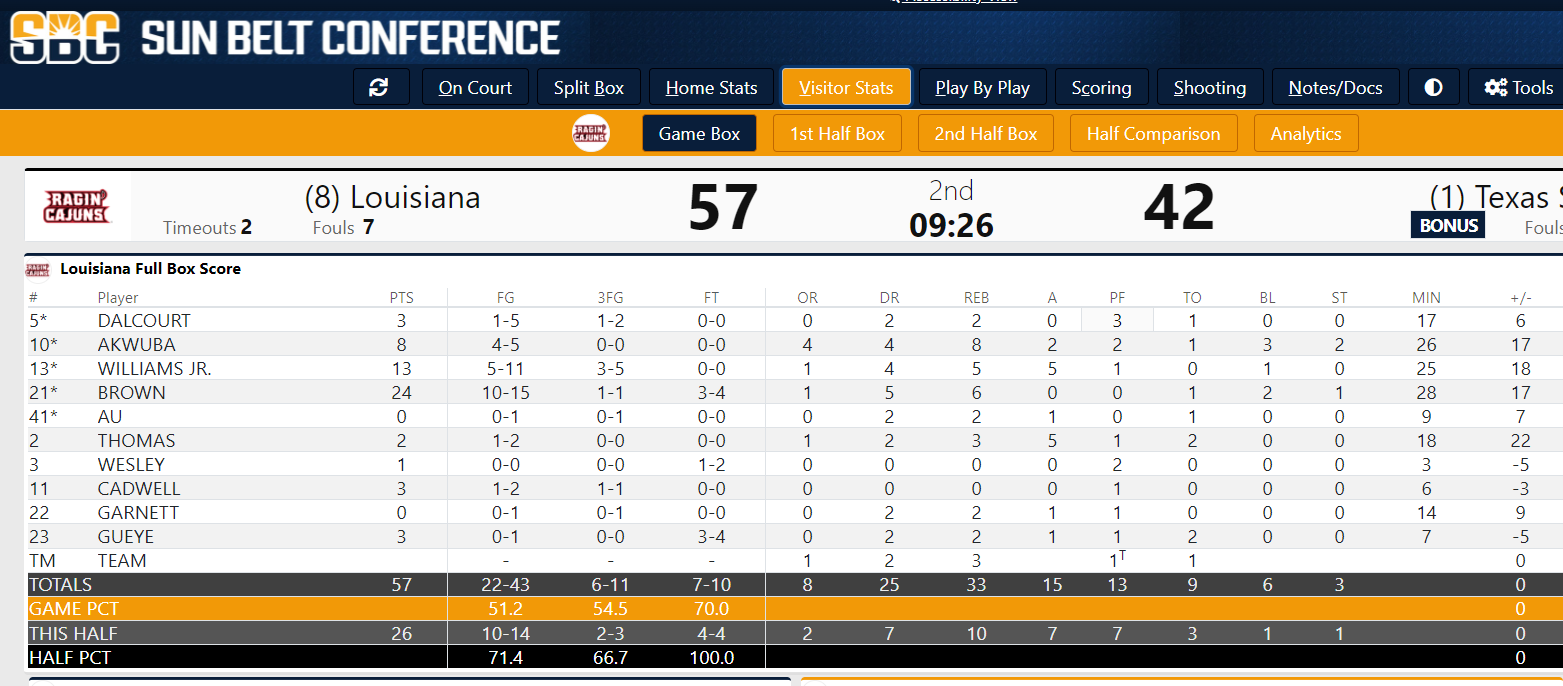The width and height of the screenshot is (1563, 686).
Task: Open the Play By Play tab
Action: pyautogui.click(x=982, y=87)
